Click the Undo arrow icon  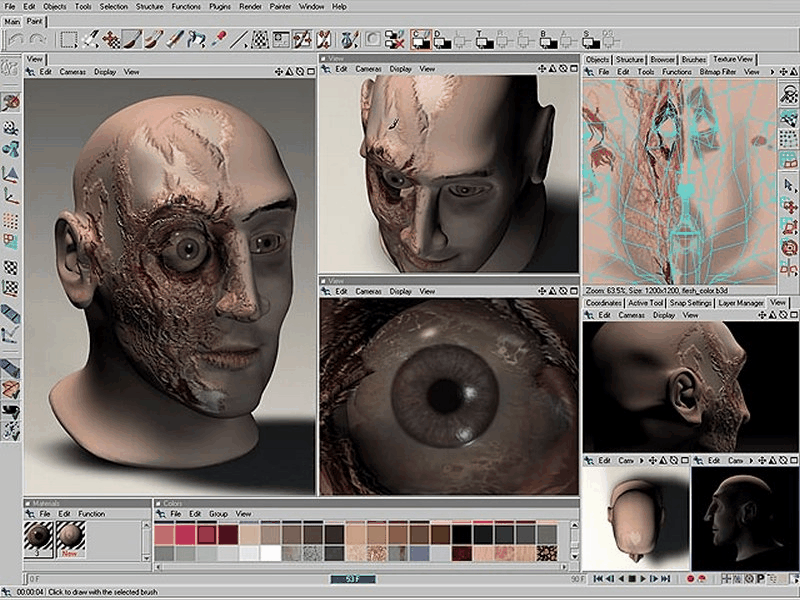(x=16, y=39)
